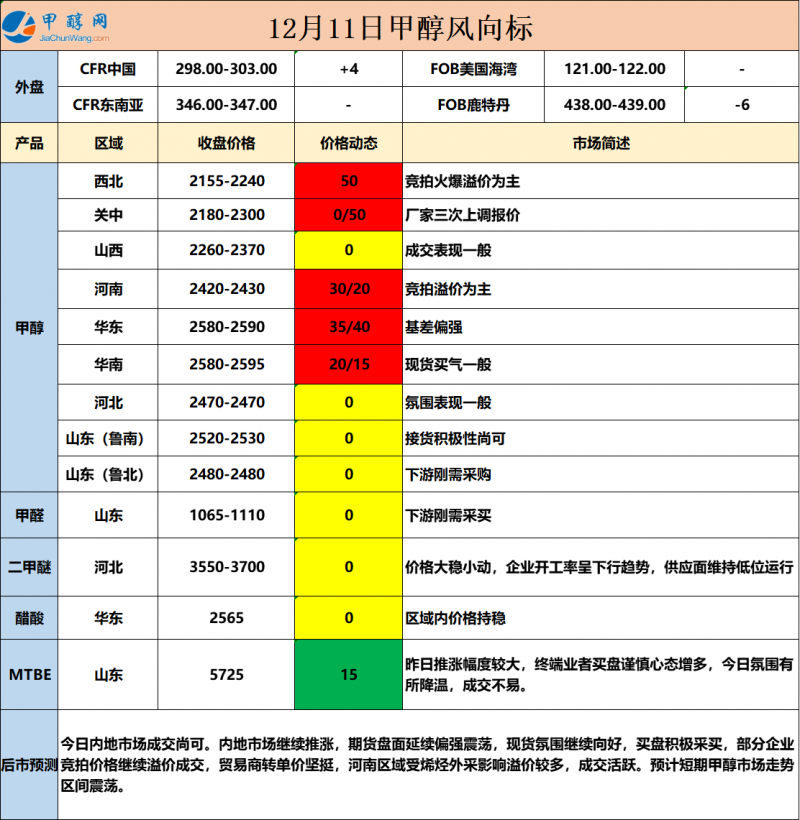
Task: Select the FOB美国海湾 cell
Action: pos(474,69)
